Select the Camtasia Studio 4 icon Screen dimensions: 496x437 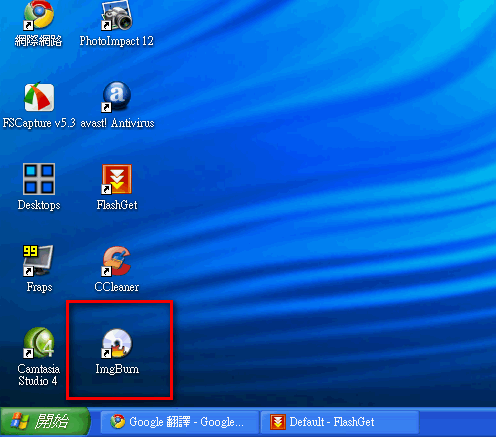(x=39, y=343)
